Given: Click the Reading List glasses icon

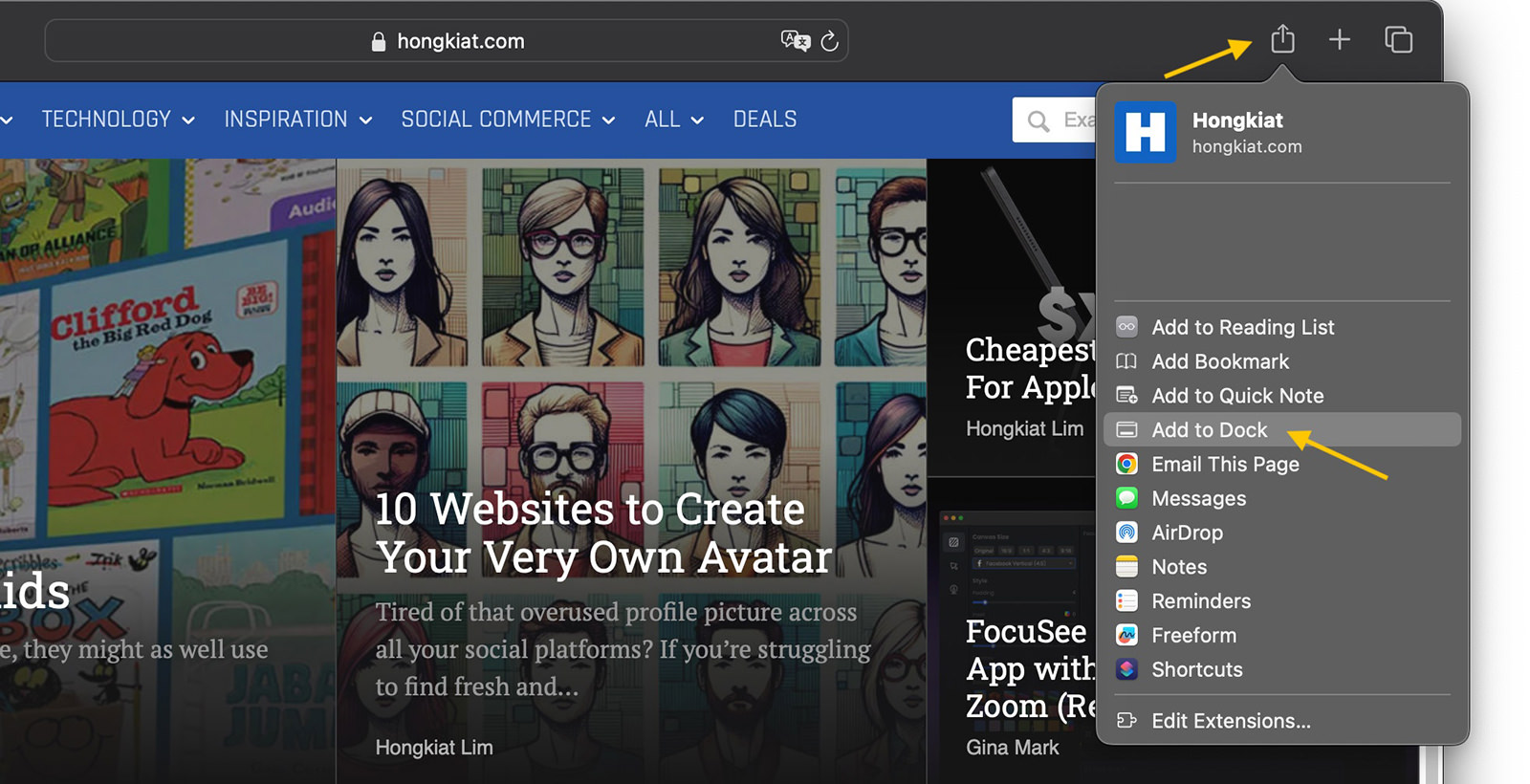Looking at the screenshot, I should pos(1127,327).
